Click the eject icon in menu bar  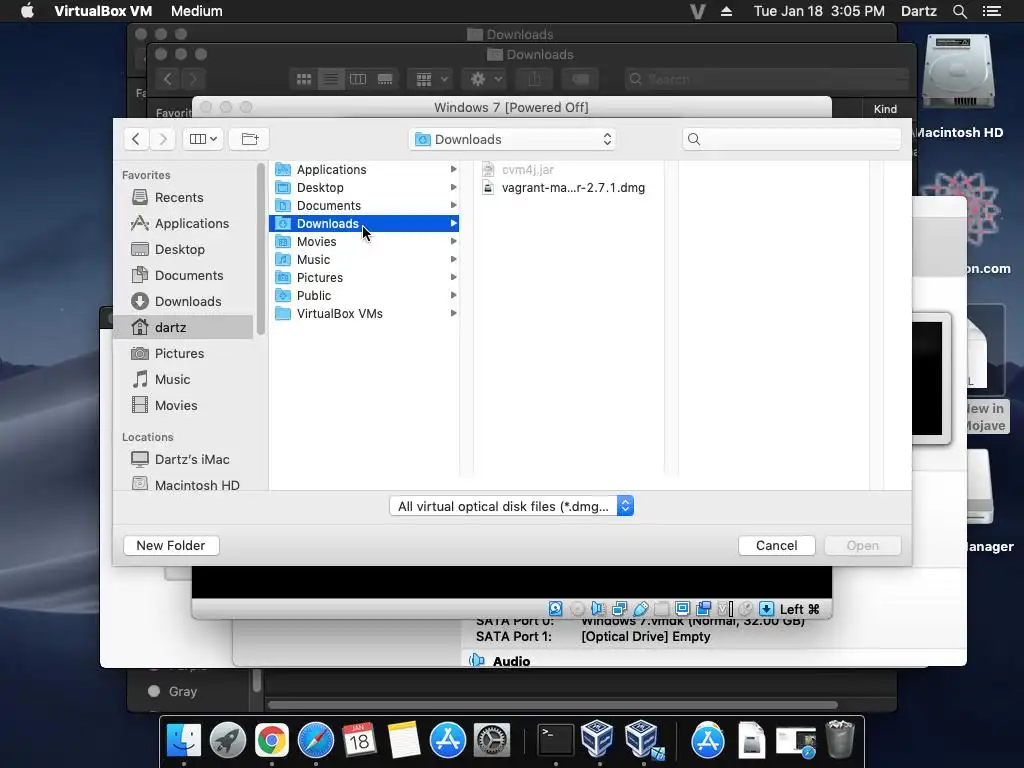click(726, 11)
